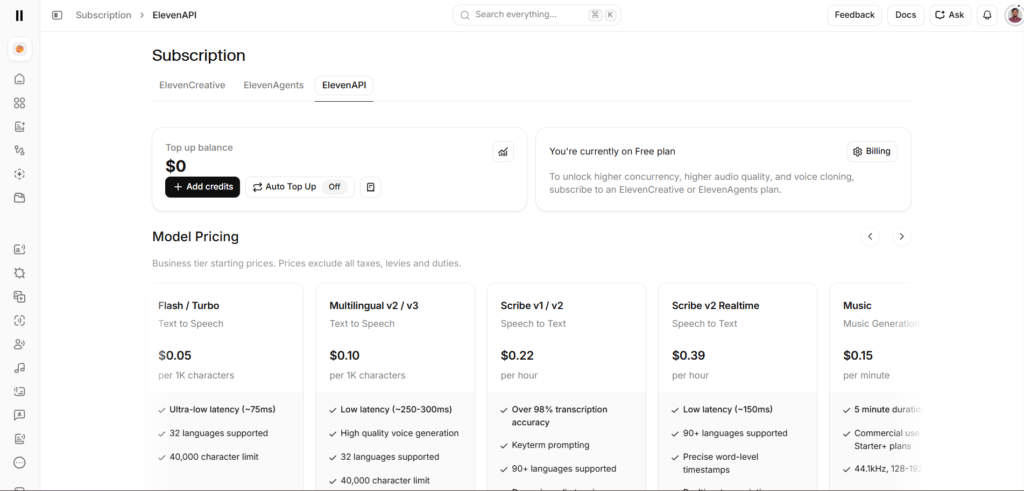The height and width of the screenshot is (491, 1024).
Task: Click the Music pricing card title
Action: (857, 306)
